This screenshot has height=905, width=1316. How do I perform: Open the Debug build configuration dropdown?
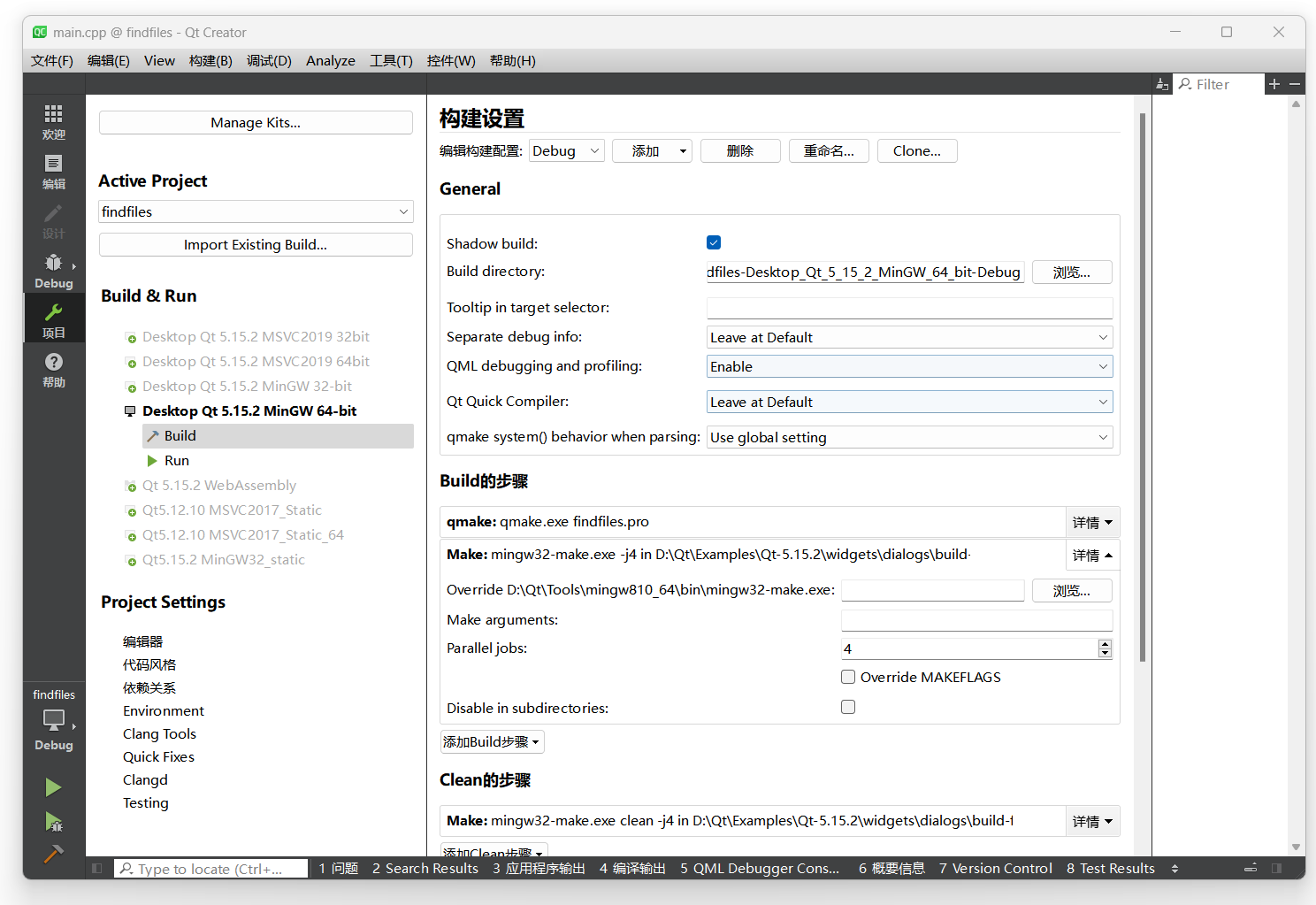click(567, 150)
